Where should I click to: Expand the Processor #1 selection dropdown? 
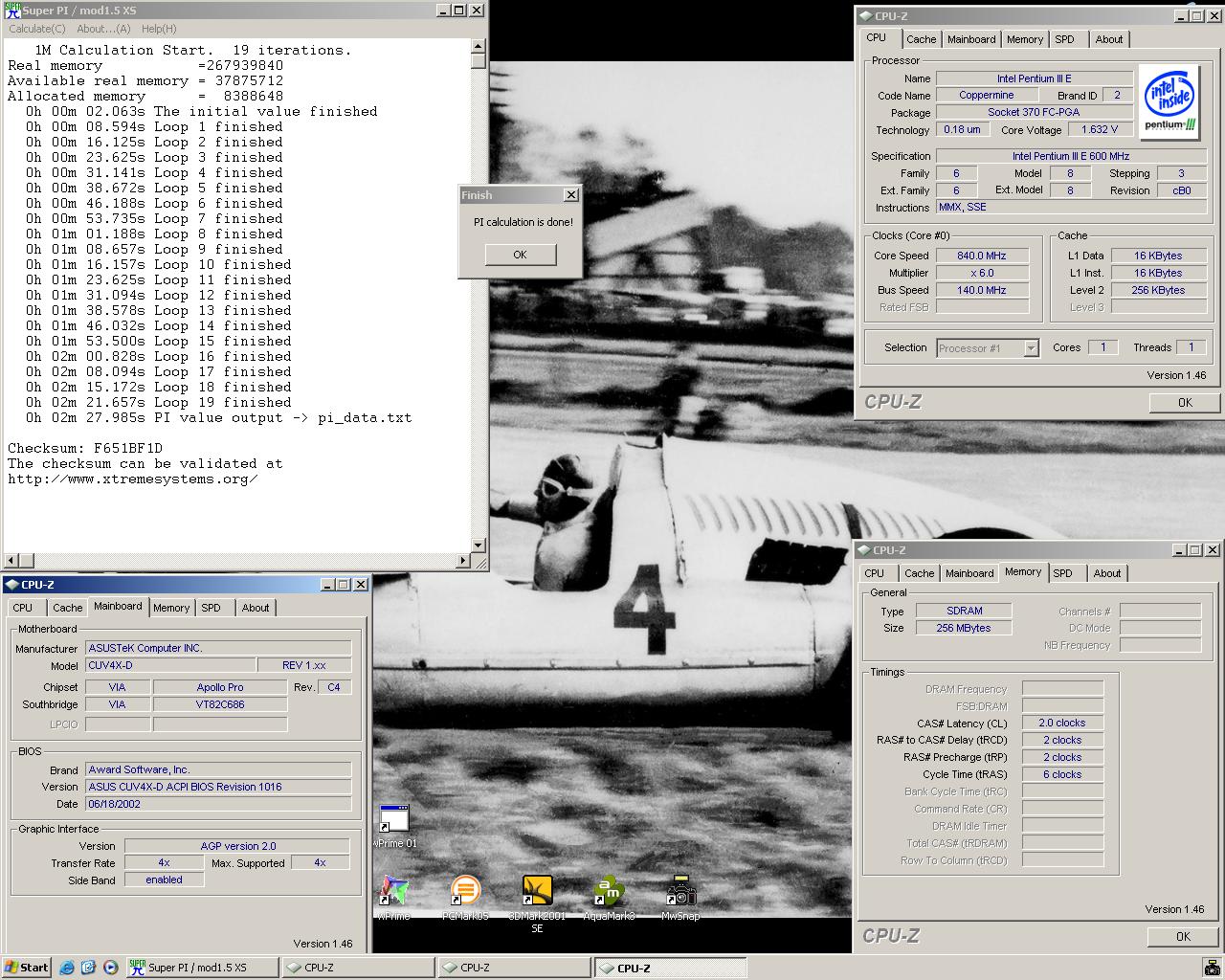1031,348
